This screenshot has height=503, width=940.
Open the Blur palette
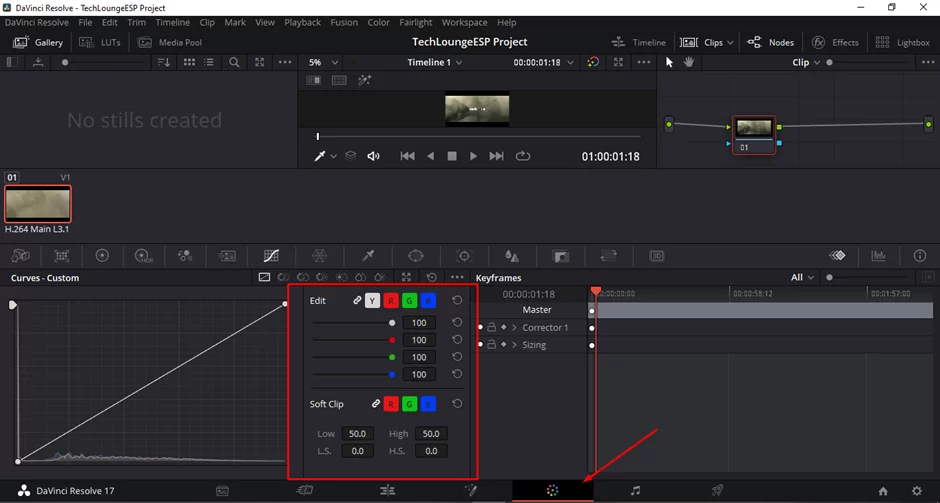pos(512,256)
